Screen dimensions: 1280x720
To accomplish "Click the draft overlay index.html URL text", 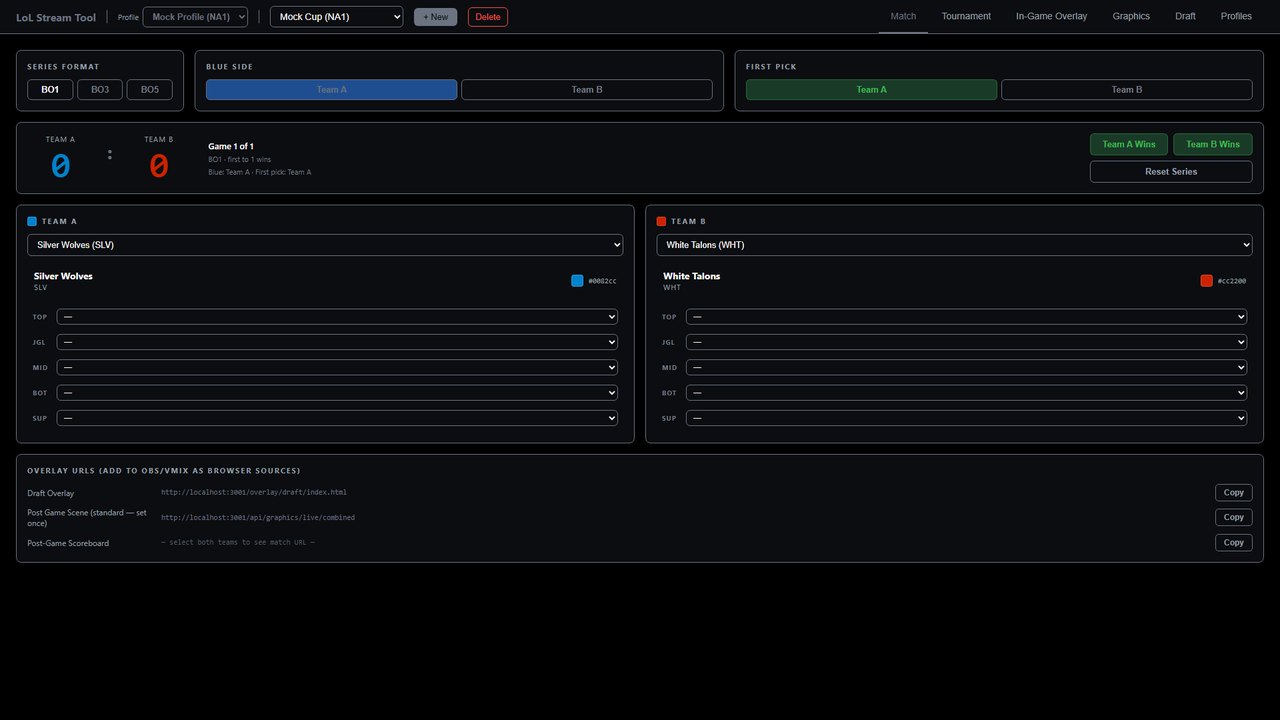I will [x=254, y=492].
